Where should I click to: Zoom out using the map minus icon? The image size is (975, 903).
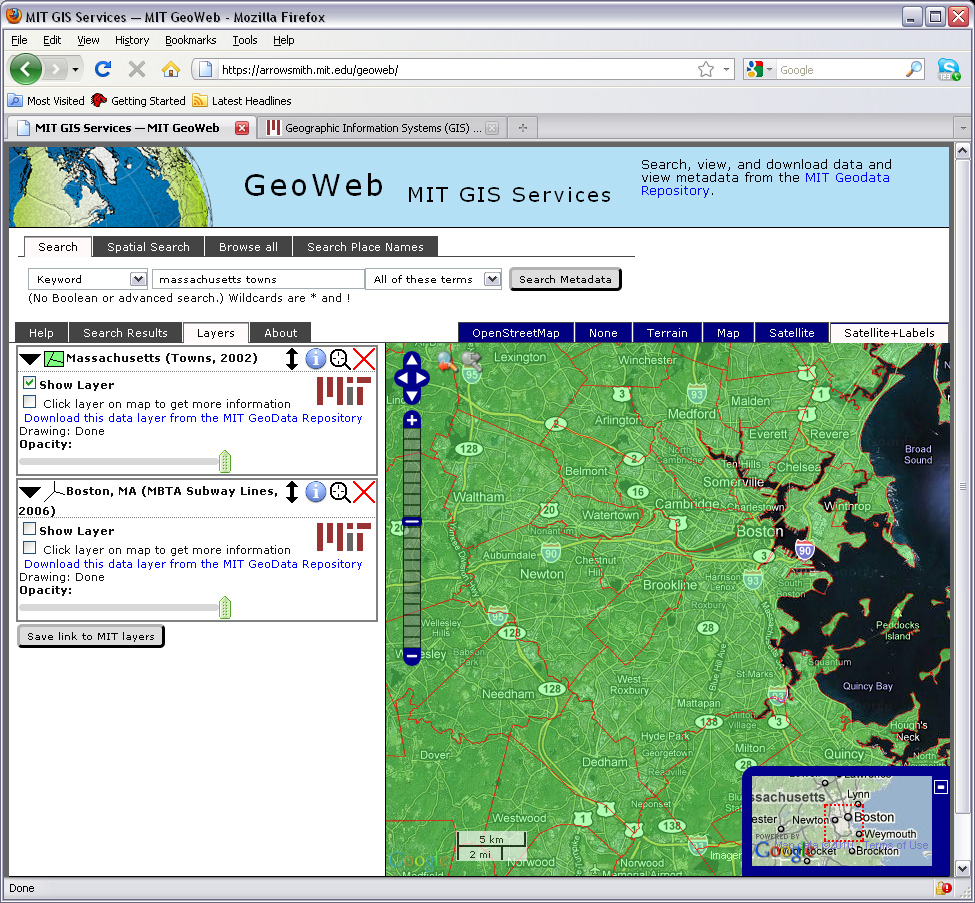(x=412, y=657)
